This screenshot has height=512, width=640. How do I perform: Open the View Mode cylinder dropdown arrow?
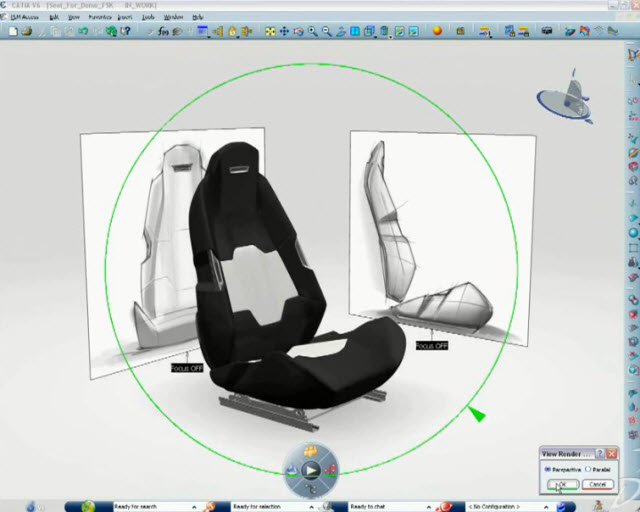391,37
